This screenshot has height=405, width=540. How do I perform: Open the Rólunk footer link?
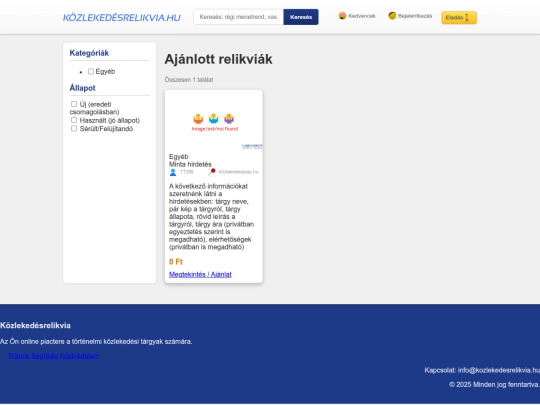coord(19,356)
